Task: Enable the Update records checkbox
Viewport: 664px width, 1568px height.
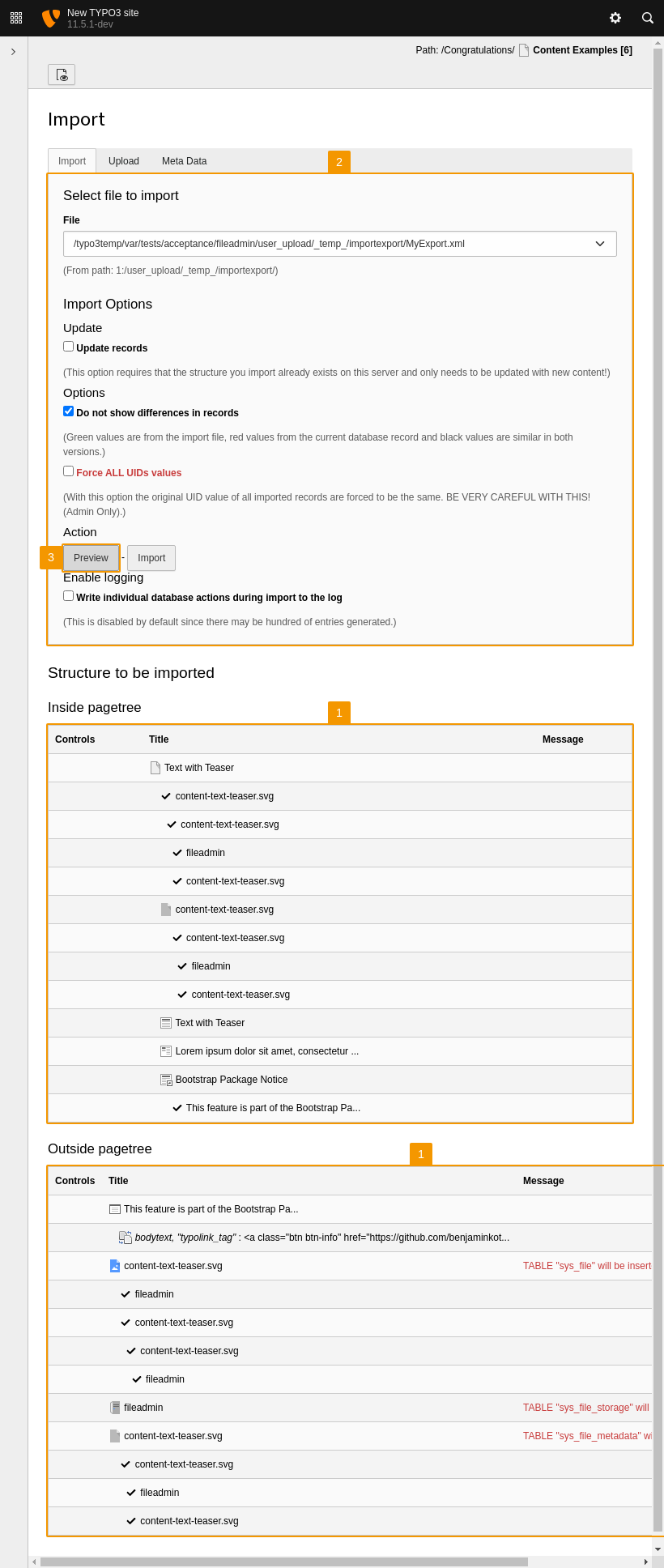Action: (x=69, y=347)
